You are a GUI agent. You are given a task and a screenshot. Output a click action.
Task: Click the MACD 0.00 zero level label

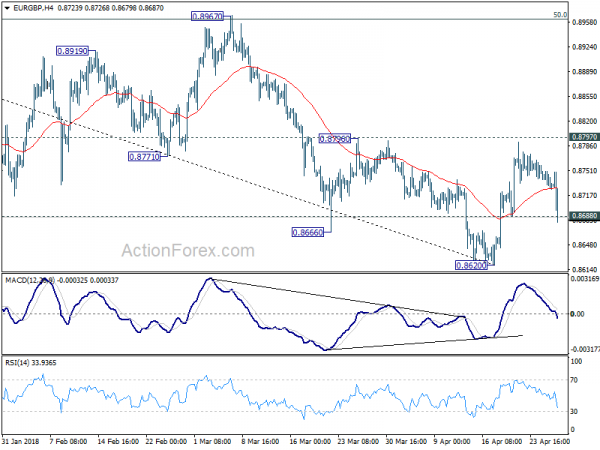click(x=577, y=314)
